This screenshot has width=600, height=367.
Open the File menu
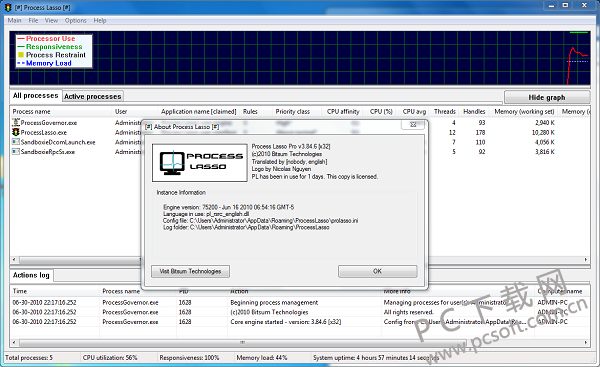click(x=33, y=21)
